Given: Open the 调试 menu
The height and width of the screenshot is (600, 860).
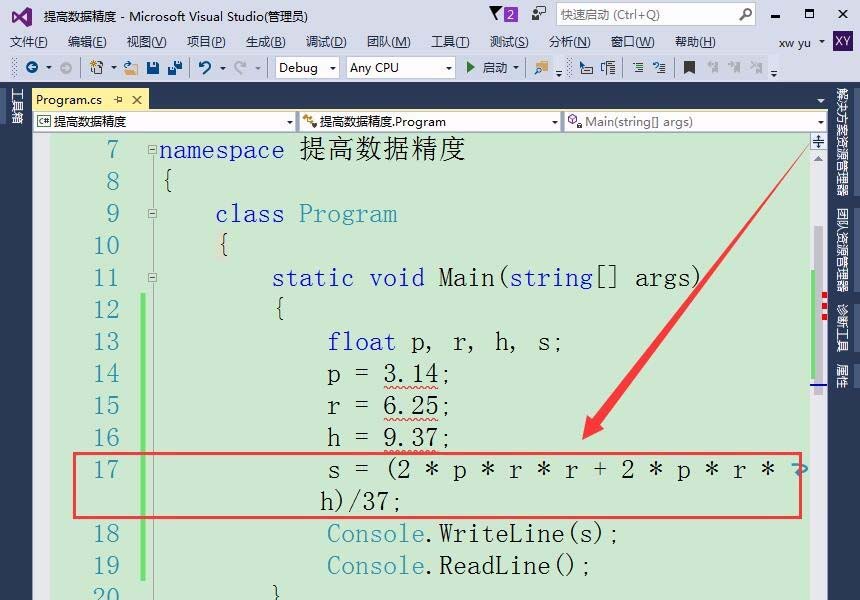Looking at the screenshot, I should 325,42.
